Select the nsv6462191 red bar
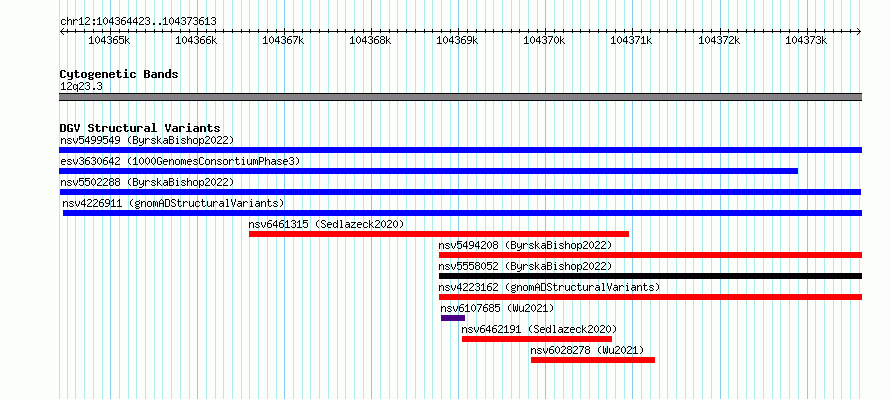This screenshot has height=399, width=890. 537,339
